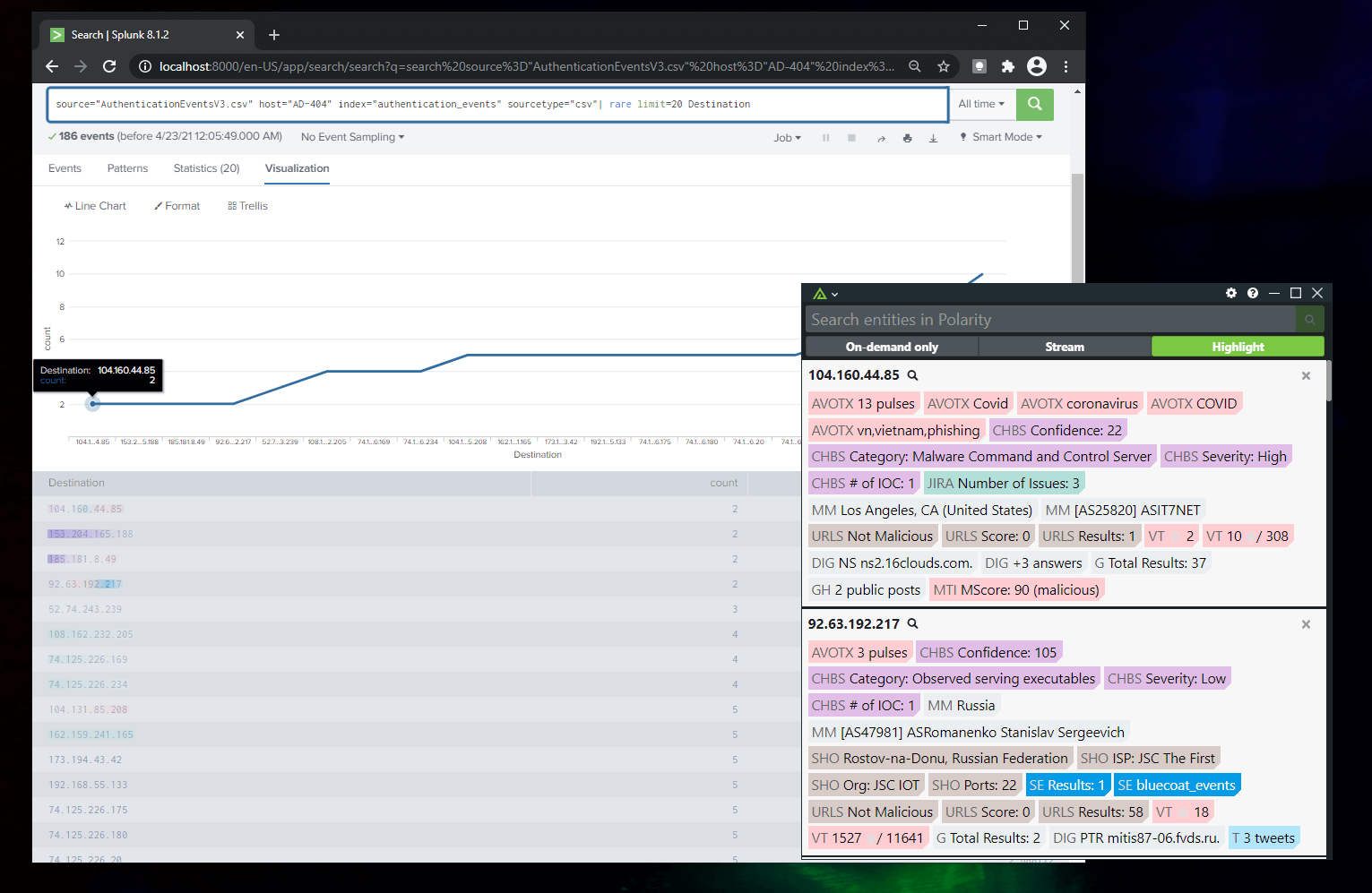
Task: Share the search job results
Action: (x=881, y=138)
